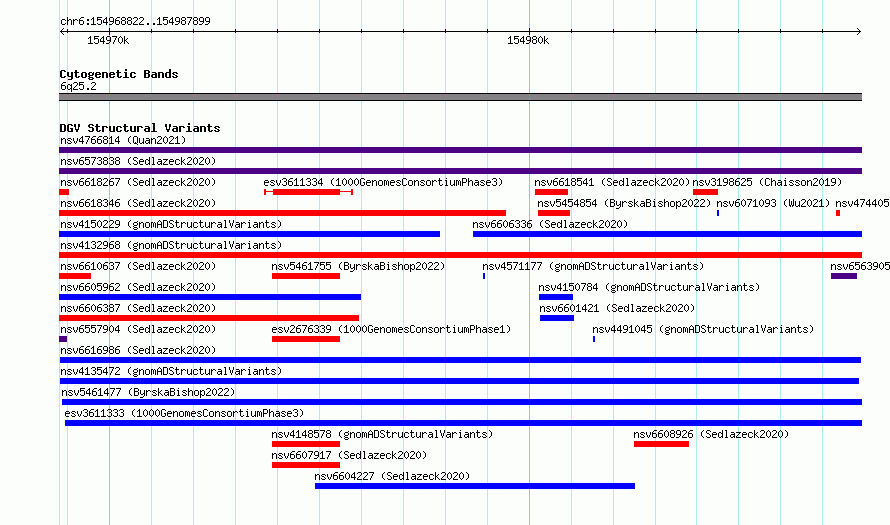The height and width of the screenshot is (525, 890).
Task: Select nsv4491045 (gnomADStructuralVariants) label
Action: tap(703, 329)
